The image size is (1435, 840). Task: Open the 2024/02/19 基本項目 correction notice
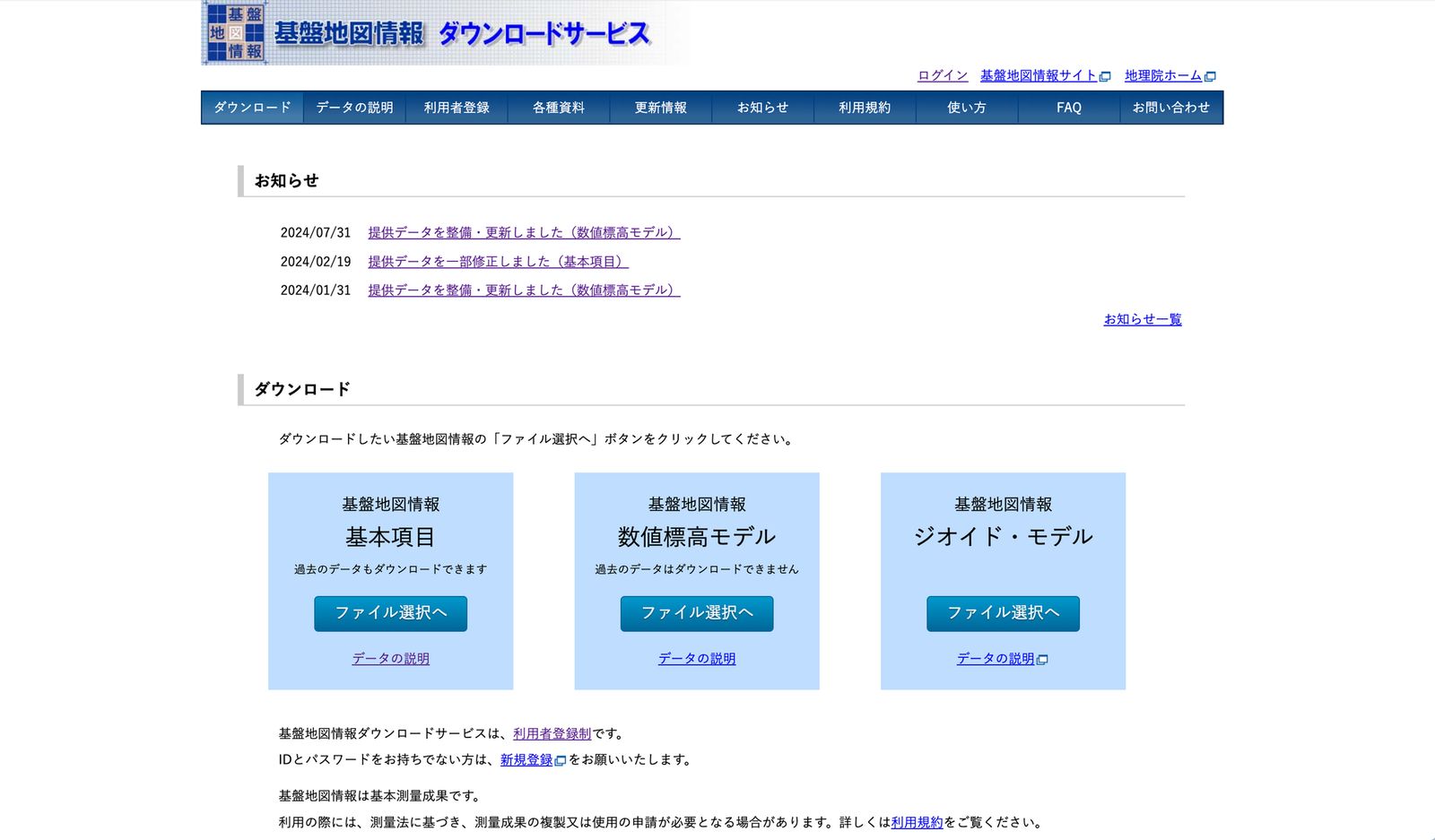coord(498,261)
